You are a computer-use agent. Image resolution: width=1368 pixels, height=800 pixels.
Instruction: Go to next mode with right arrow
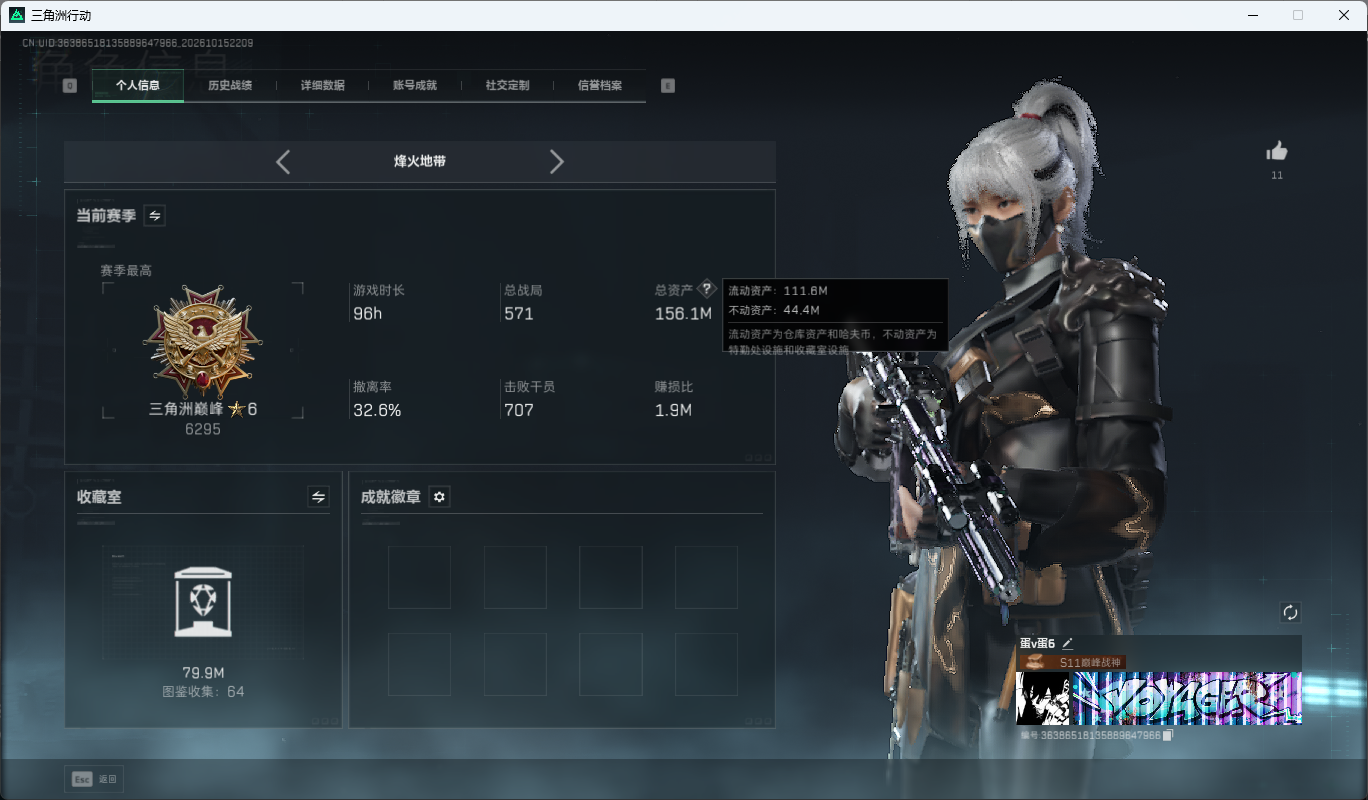(x=557, y=162)
